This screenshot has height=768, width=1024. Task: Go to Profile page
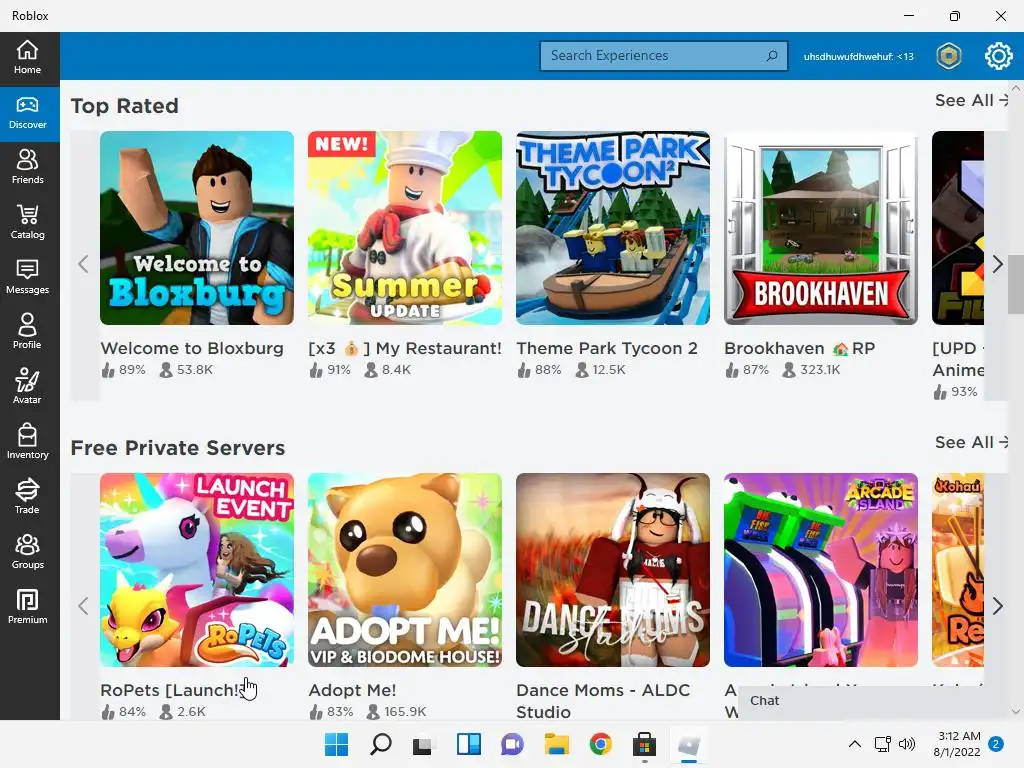tap(27, 332)
